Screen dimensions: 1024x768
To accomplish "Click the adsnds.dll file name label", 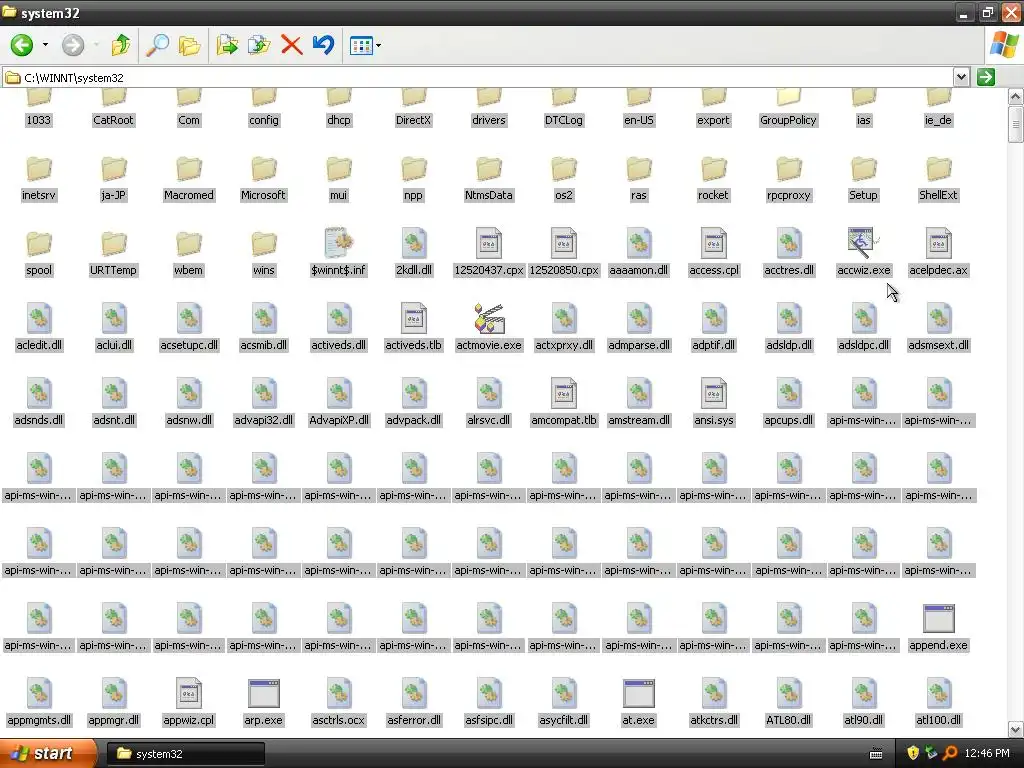I will click(x=39, y=421).
